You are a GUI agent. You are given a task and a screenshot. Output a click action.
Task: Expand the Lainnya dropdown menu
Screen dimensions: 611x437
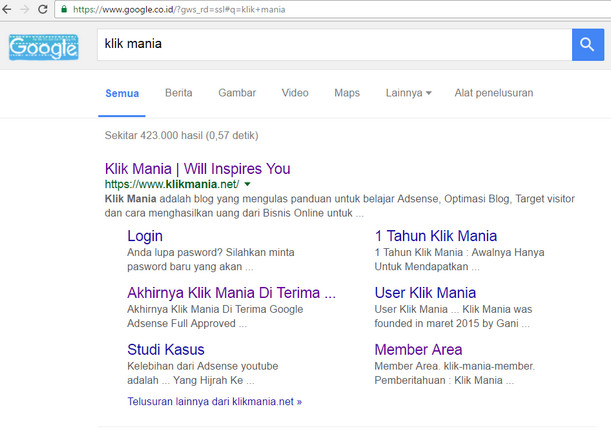(408, 93)
